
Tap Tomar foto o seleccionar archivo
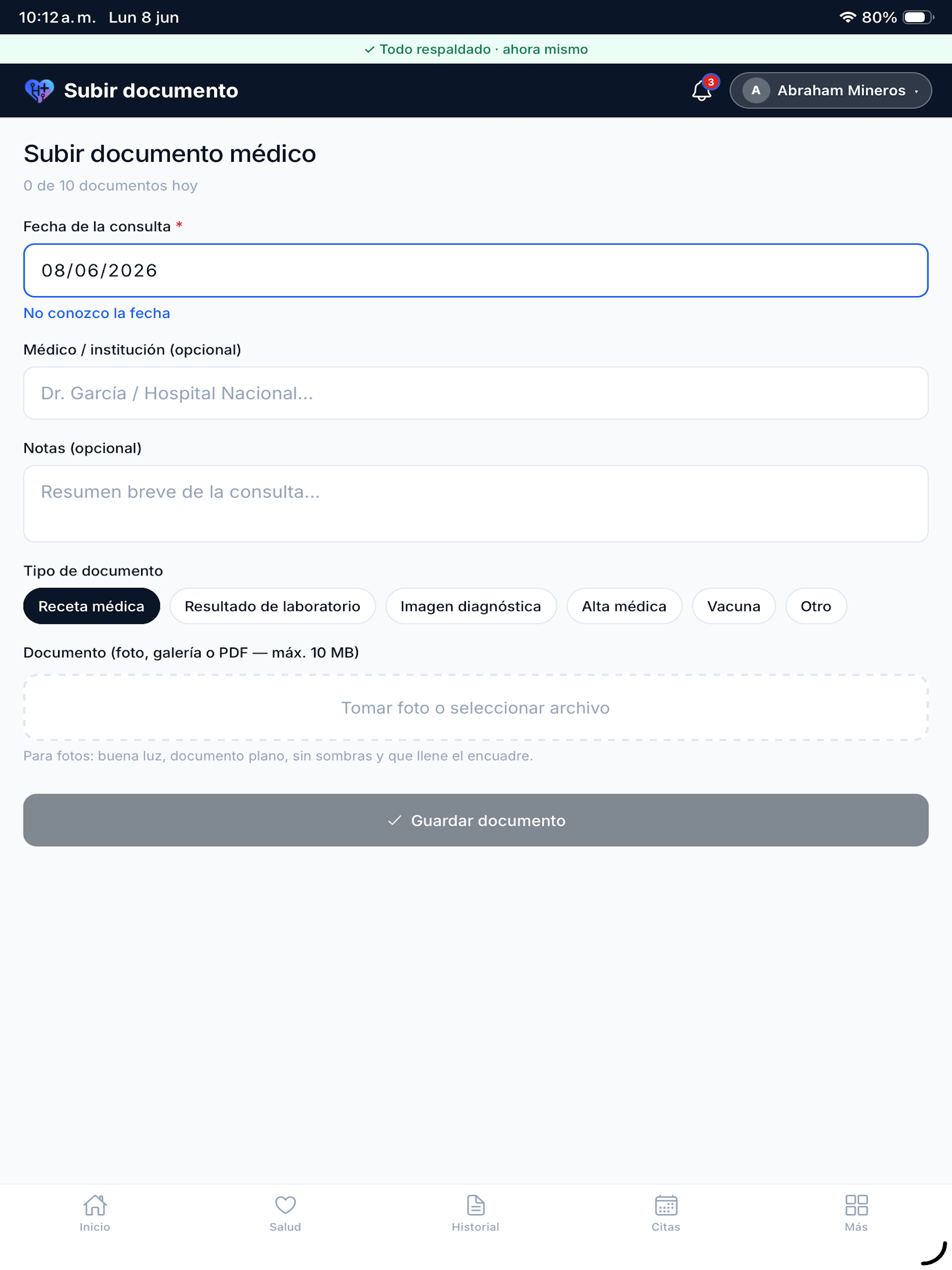pos(476,707)
